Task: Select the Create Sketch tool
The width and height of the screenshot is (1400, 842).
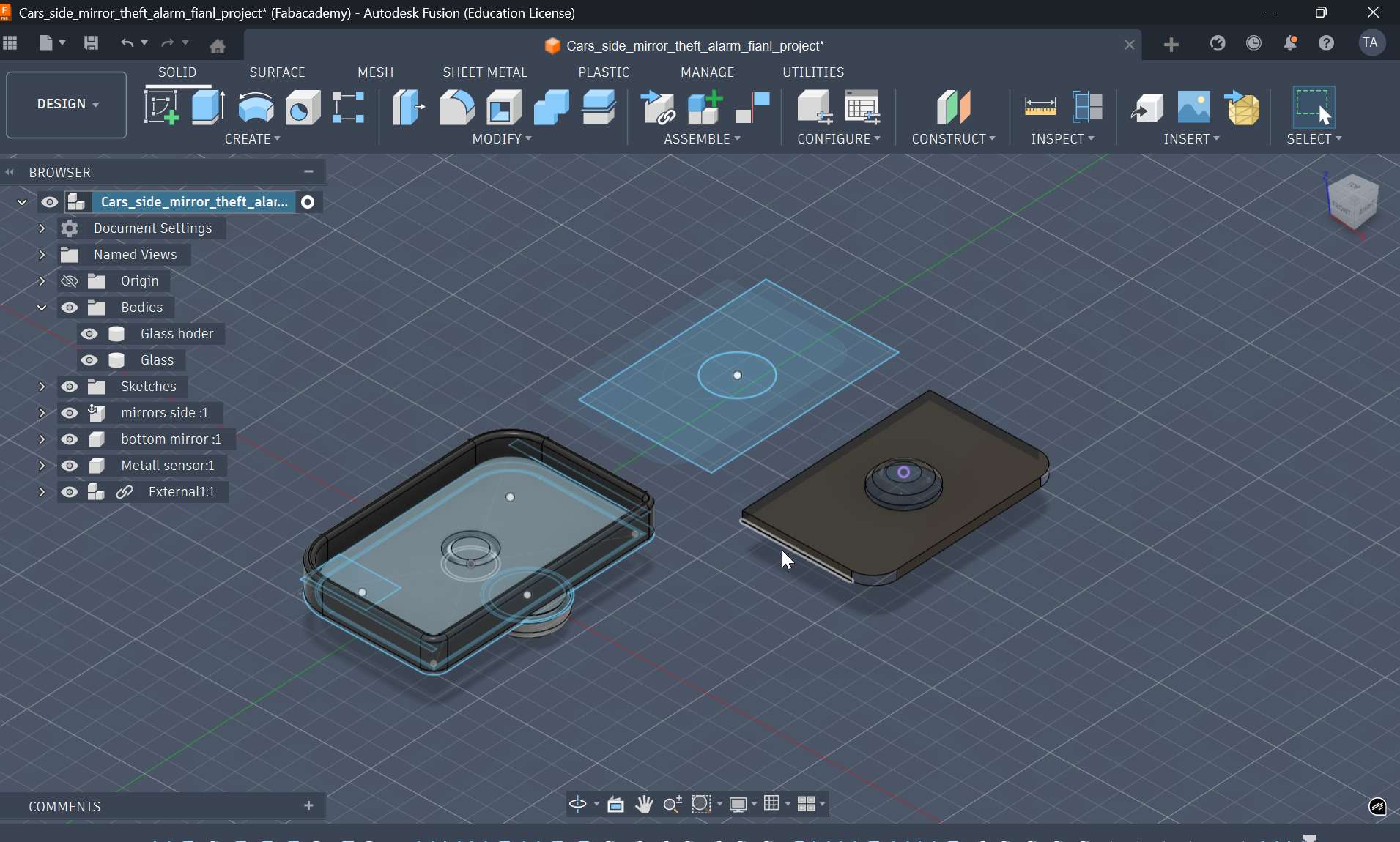Action: pos(161,108)
